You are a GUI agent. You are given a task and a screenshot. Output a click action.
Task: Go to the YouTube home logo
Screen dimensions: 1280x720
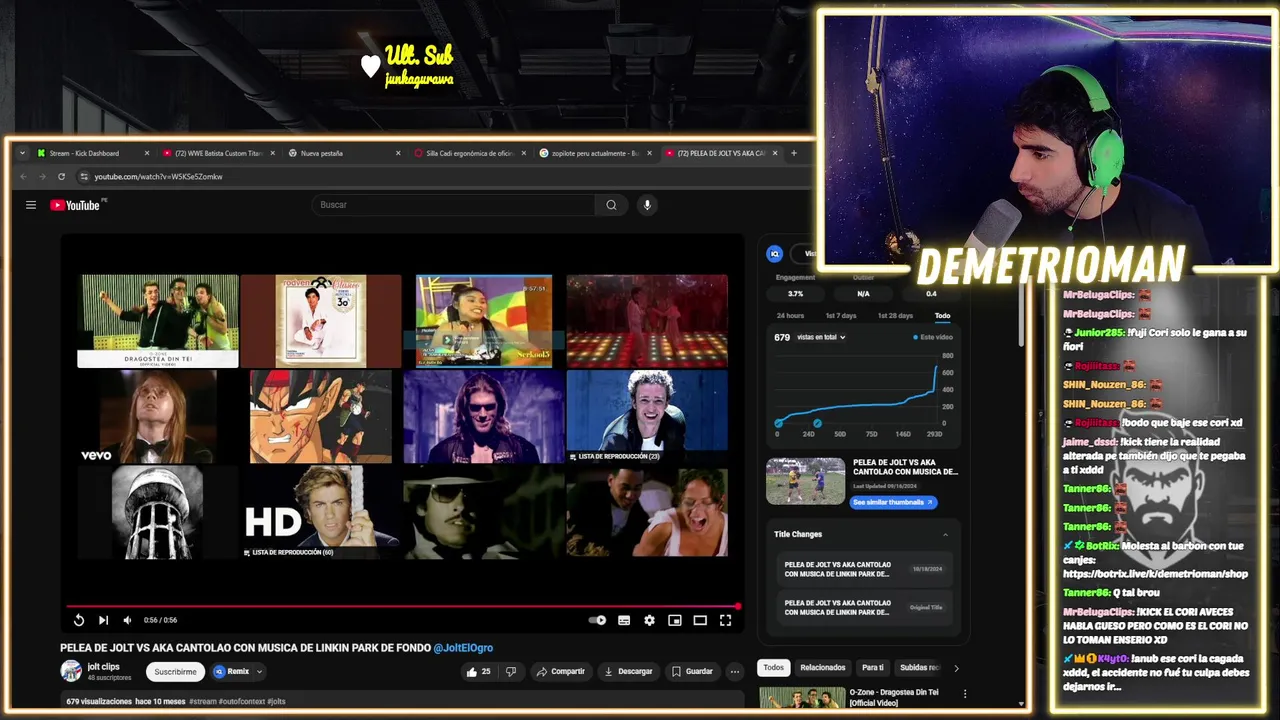tap(76, 205)
